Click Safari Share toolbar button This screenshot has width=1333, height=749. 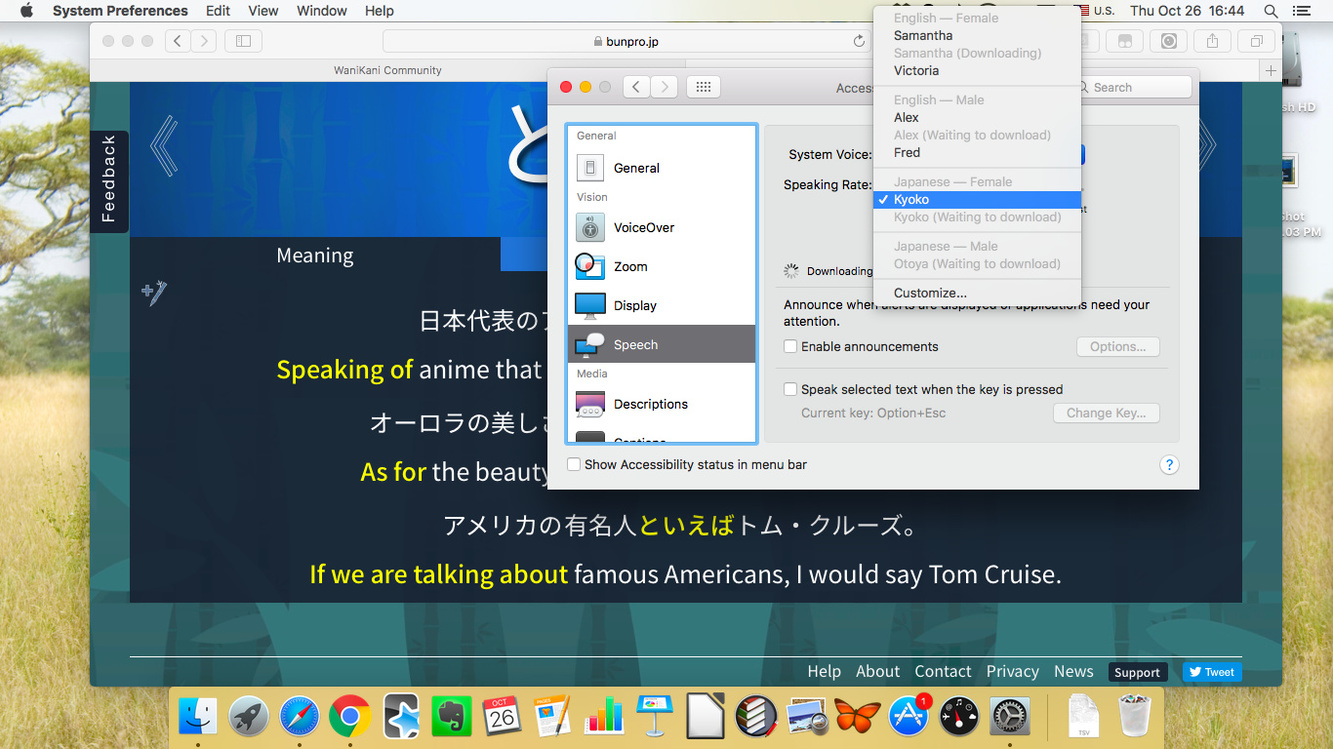pyautogui.click(x=1212, y=41)
